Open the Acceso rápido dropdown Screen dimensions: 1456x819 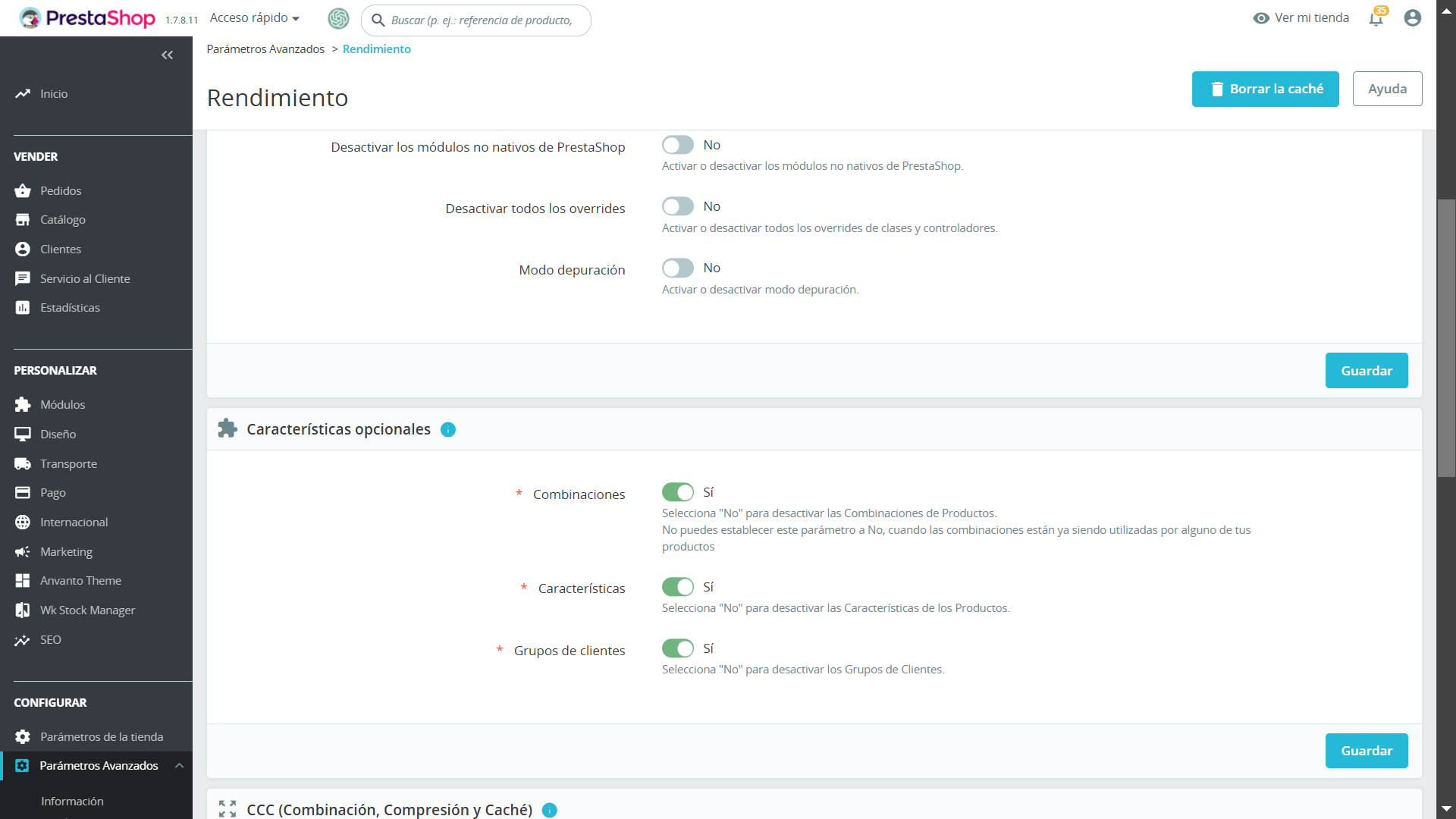[x=255, y=18]
